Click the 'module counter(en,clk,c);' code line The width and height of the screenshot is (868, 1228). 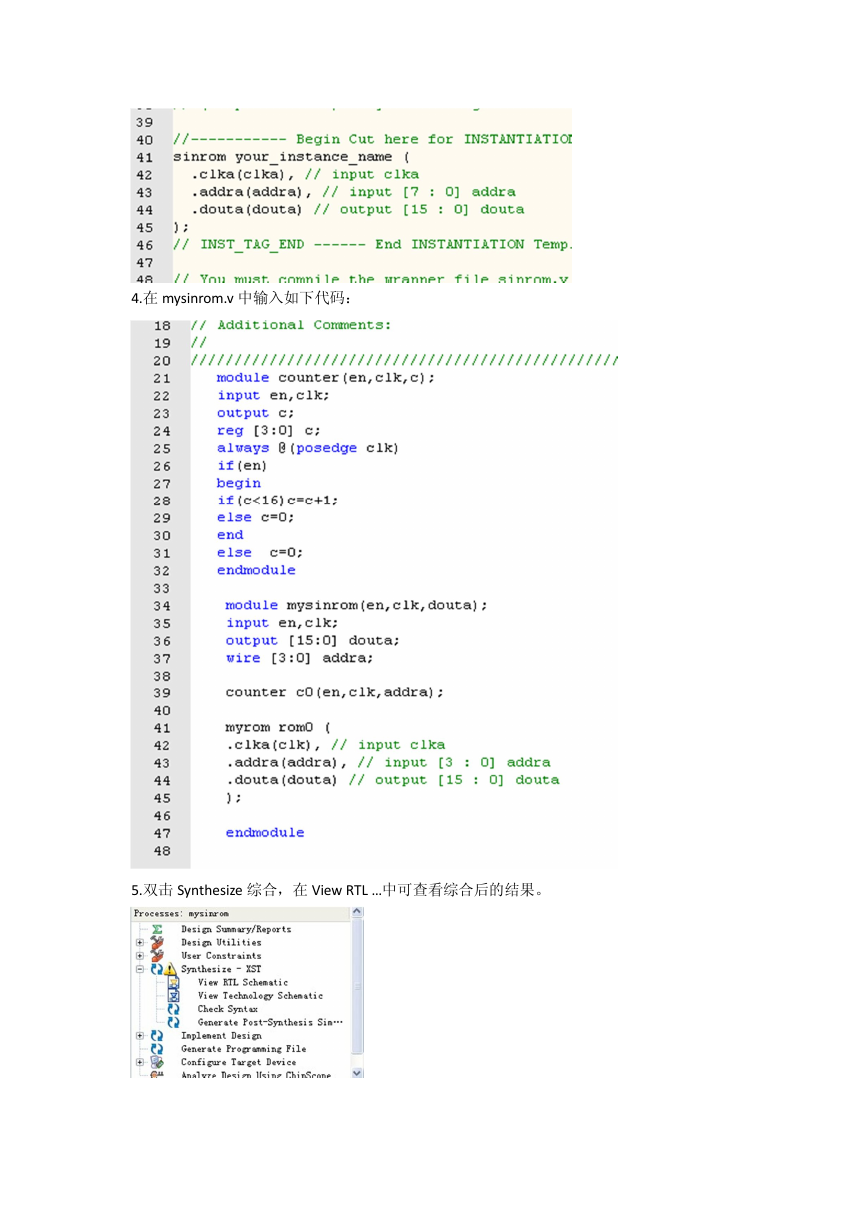pos(326,378)
